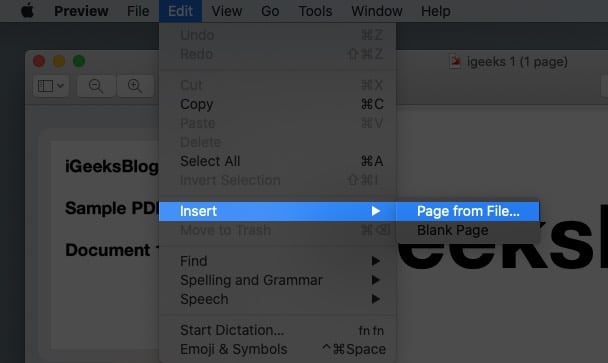The image size is (608, 363).
Task: Open sidebar view options dropdown
Action: point(51,86)
